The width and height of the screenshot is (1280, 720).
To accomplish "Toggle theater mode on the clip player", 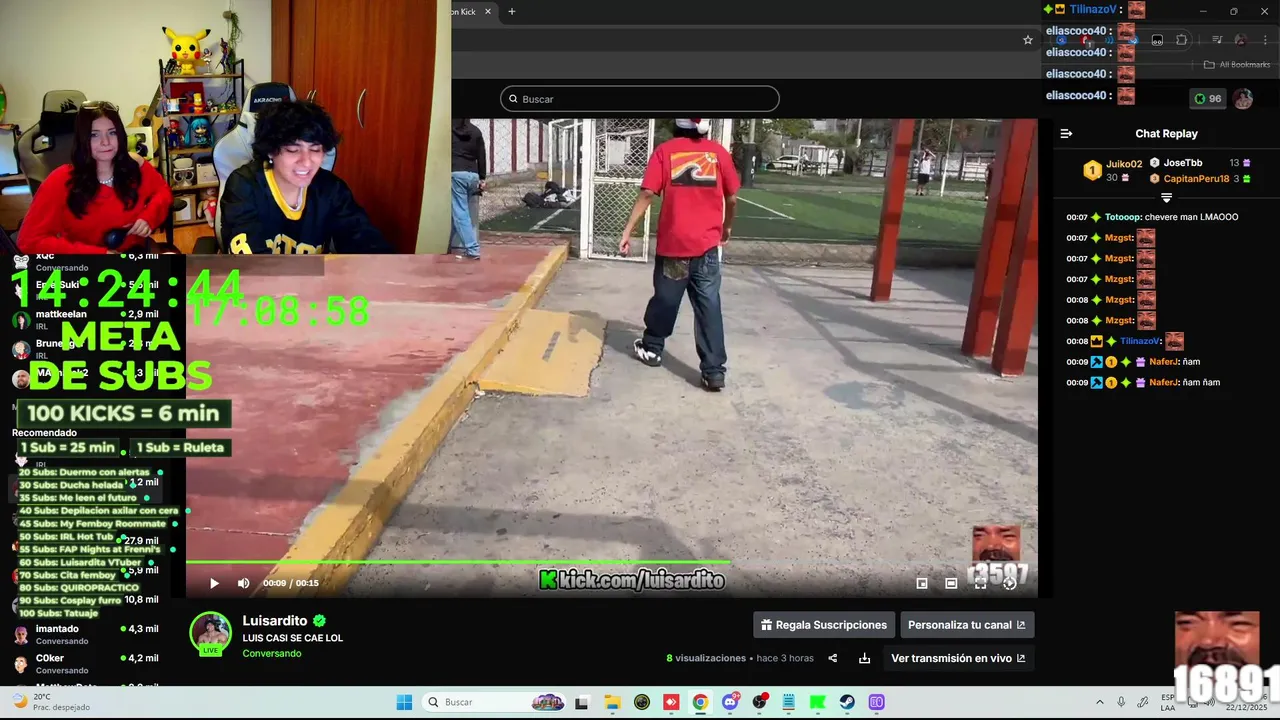I will point(951,583).
